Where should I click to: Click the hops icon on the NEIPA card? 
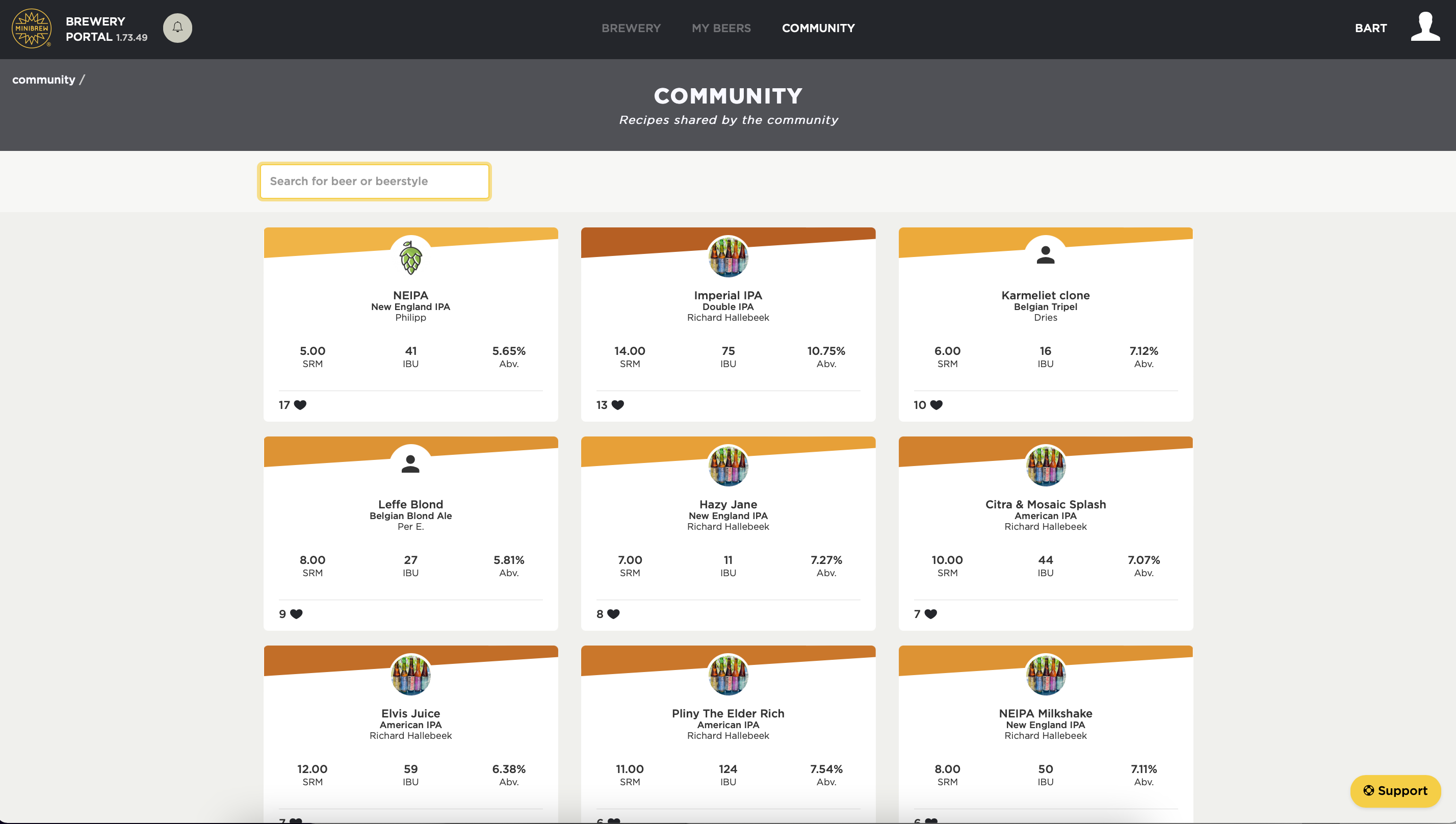[410, 256]
